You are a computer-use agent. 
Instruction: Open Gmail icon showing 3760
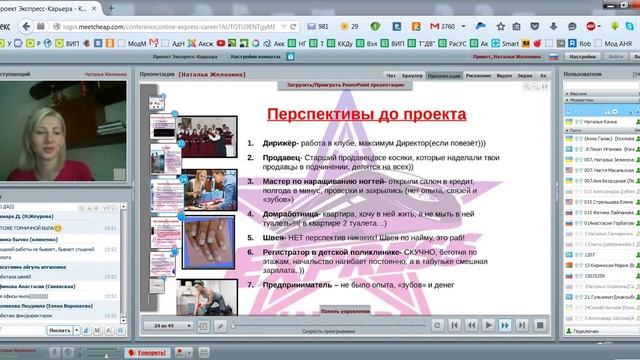(442, 27)
